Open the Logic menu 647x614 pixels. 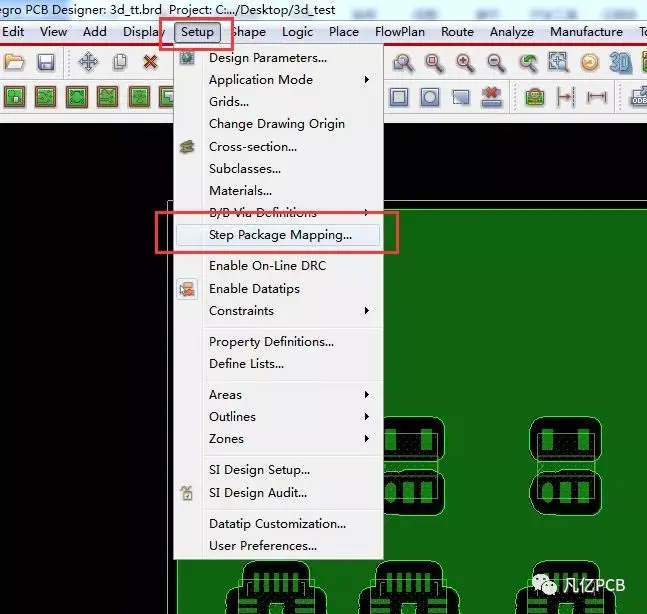[x=297, y=32]
